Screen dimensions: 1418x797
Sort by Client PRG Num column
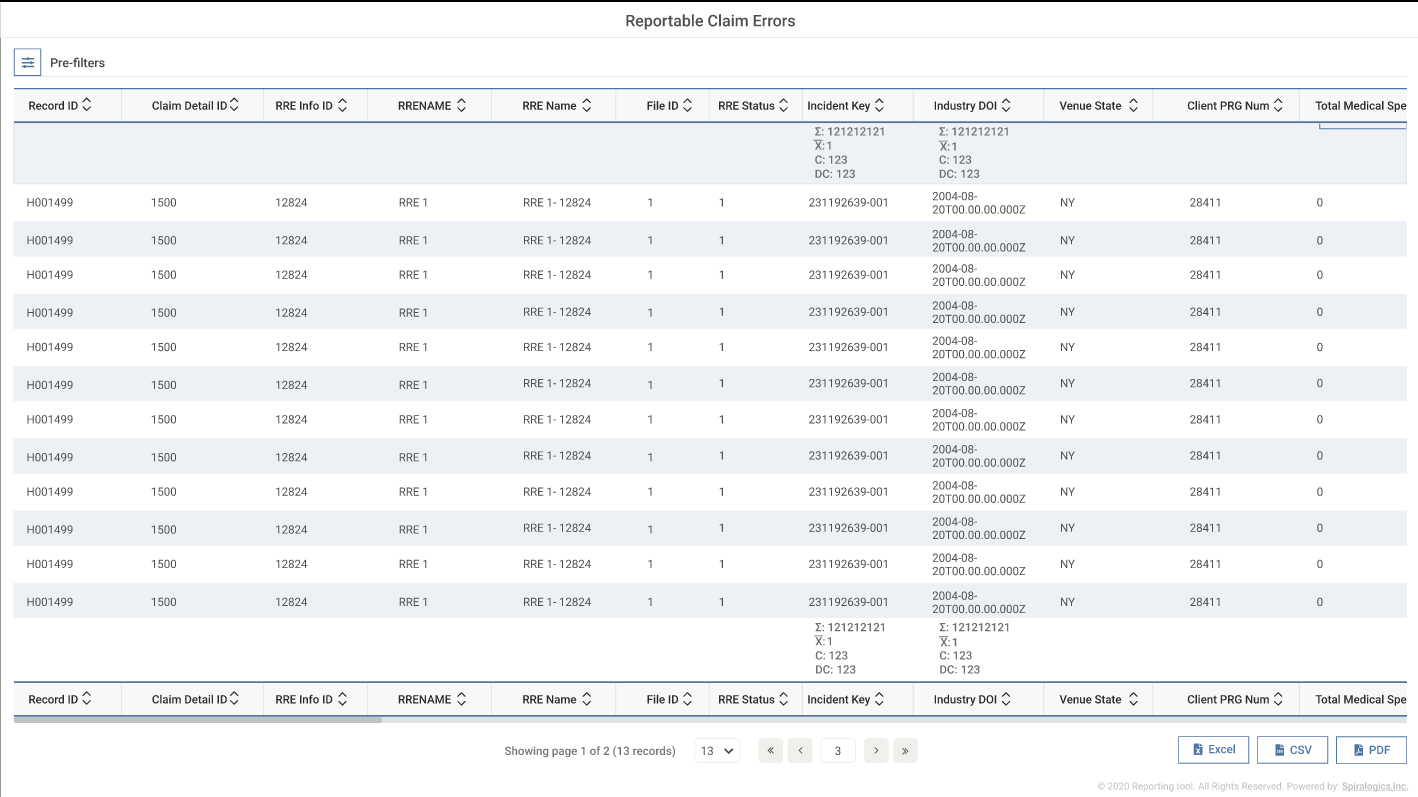click(x=1278, y=105)
